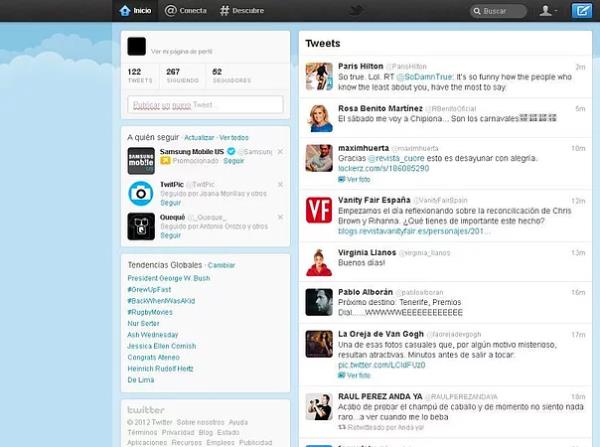Open Blog footer link
Screen dimensions: 600x447
click(x=206, y=432)
